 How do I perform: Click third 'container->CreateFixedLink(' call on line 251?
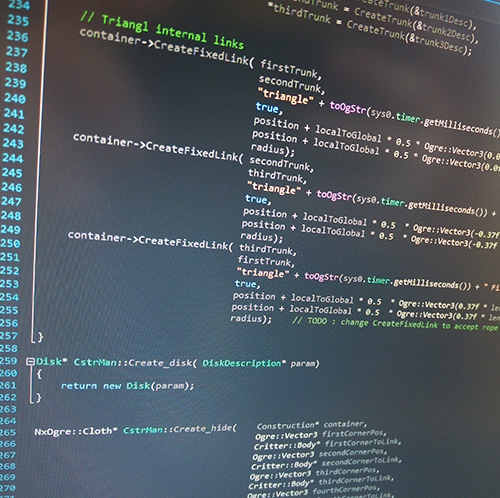[x=150, y=241]
